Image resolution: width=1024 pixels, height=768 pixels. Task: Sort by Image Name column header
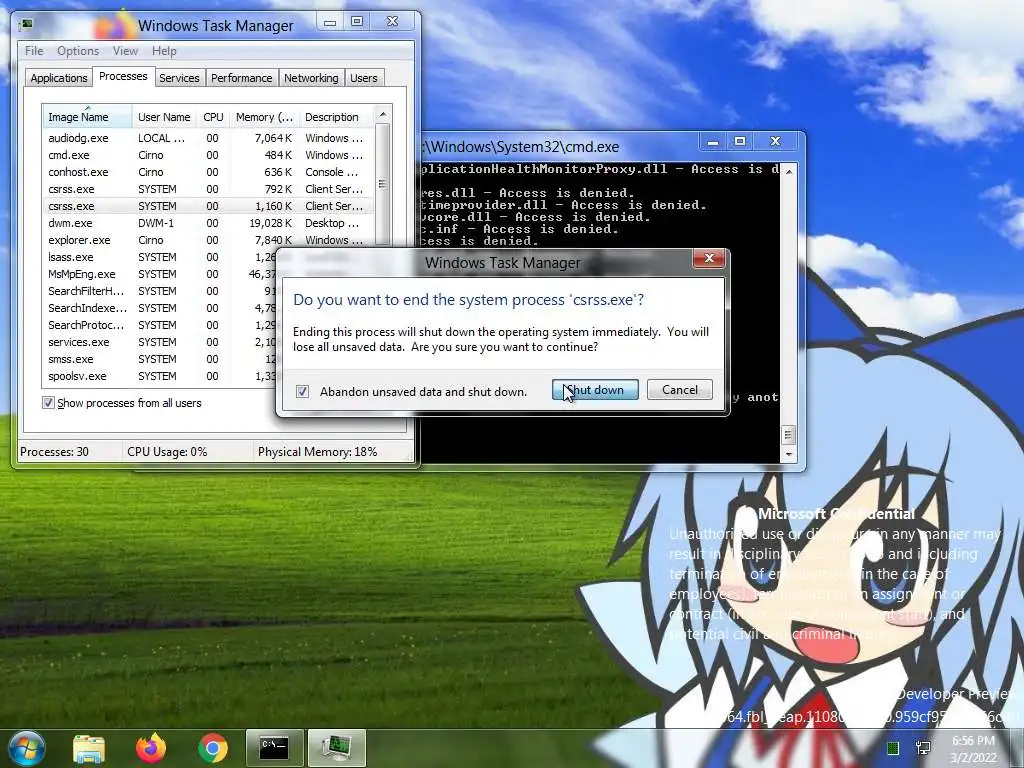tap(87, 117)
